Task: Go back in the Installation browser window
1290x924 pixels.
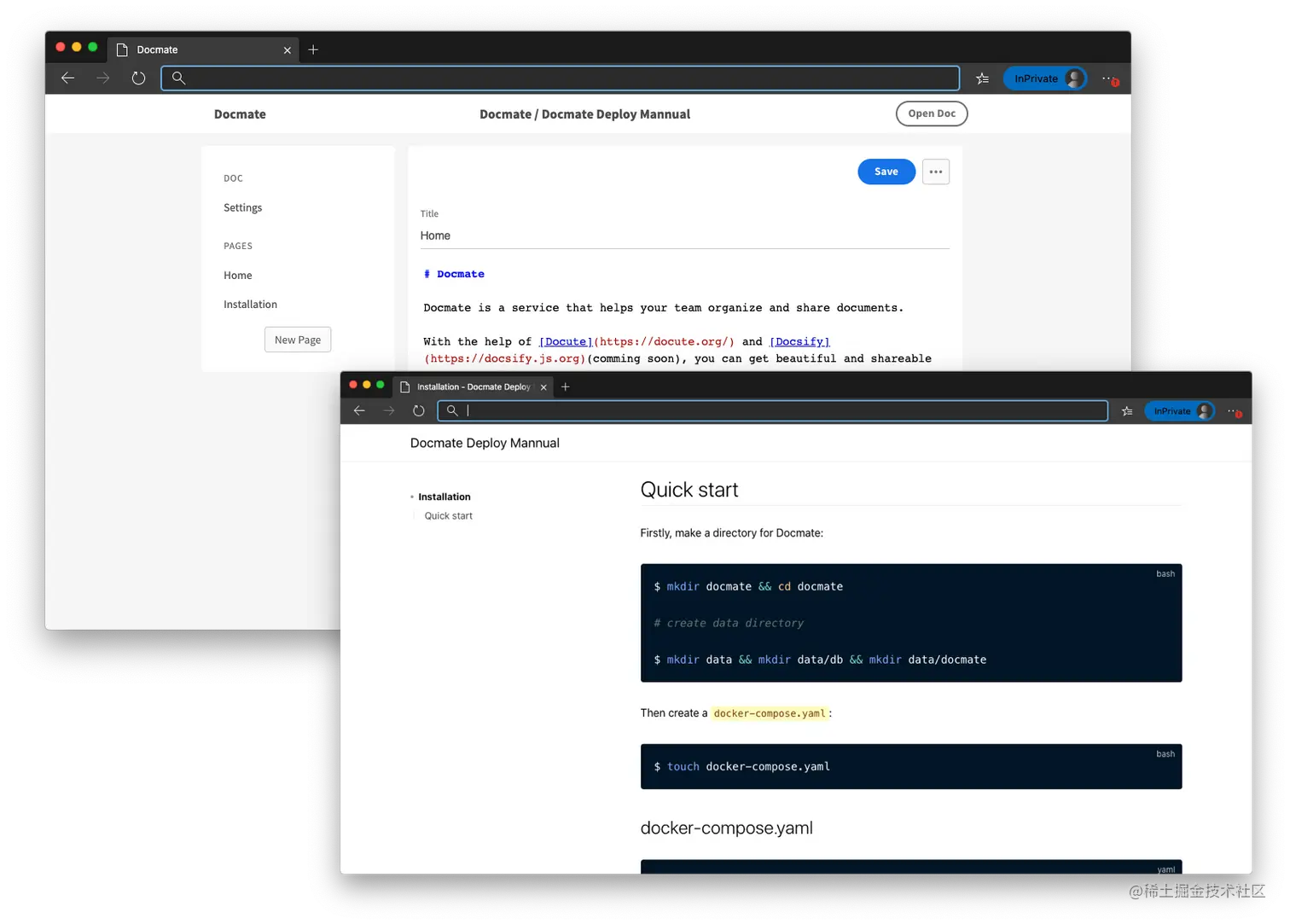Action: click(359, 411)
